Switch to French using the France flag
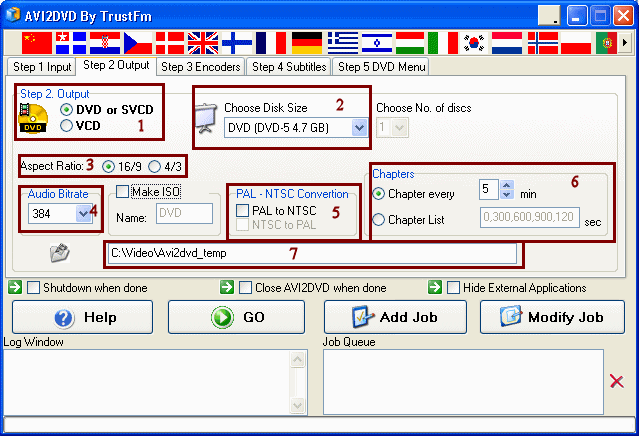 pos(271,43)
